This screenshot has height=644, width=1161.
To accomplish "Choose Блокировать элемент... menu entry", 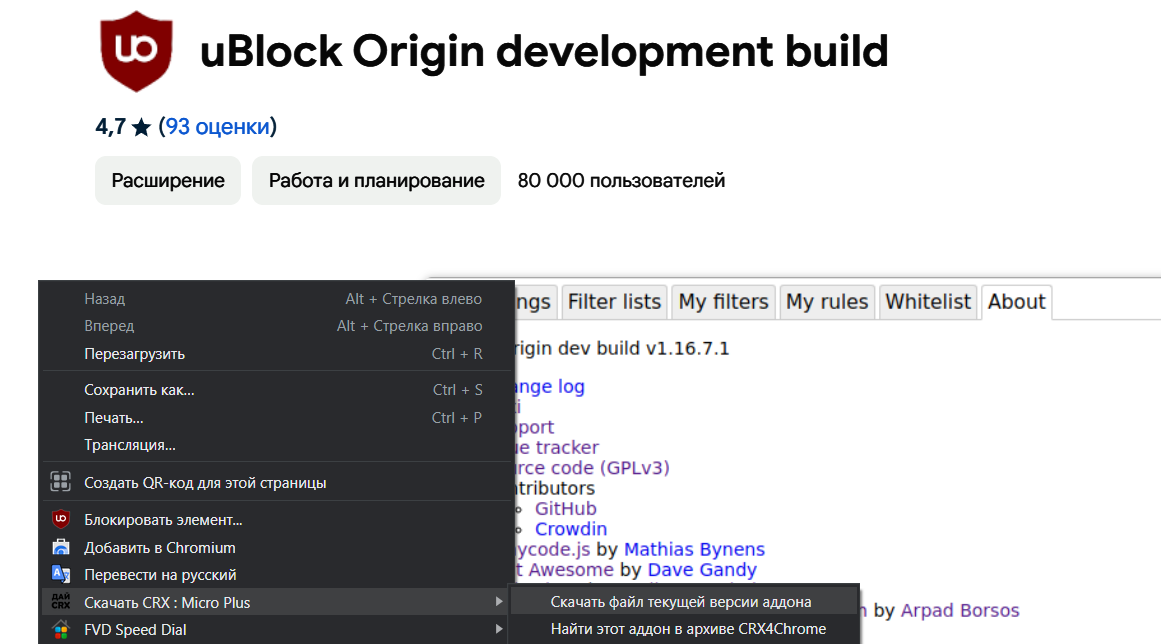I will pyautogui.click(x=277, y=520).
